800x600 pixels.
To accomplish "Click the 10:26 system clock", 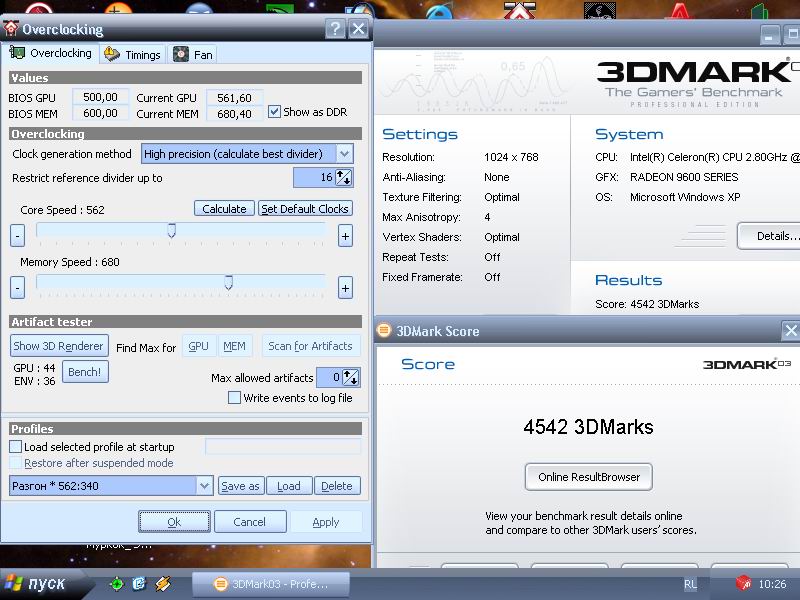I will tap(772, 584).
